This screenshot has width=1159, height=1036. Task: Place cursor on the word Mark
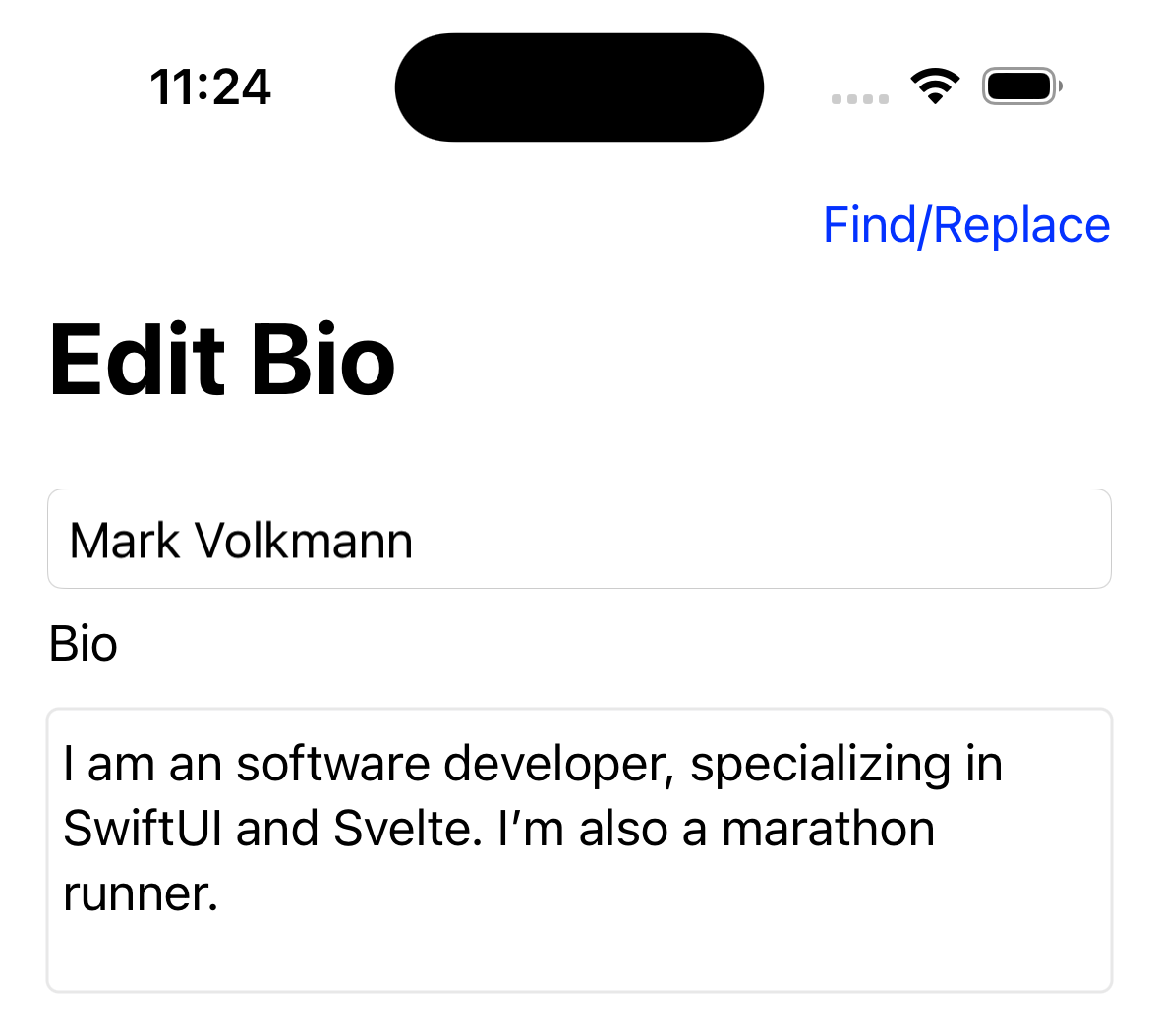[x=125, y=541]
